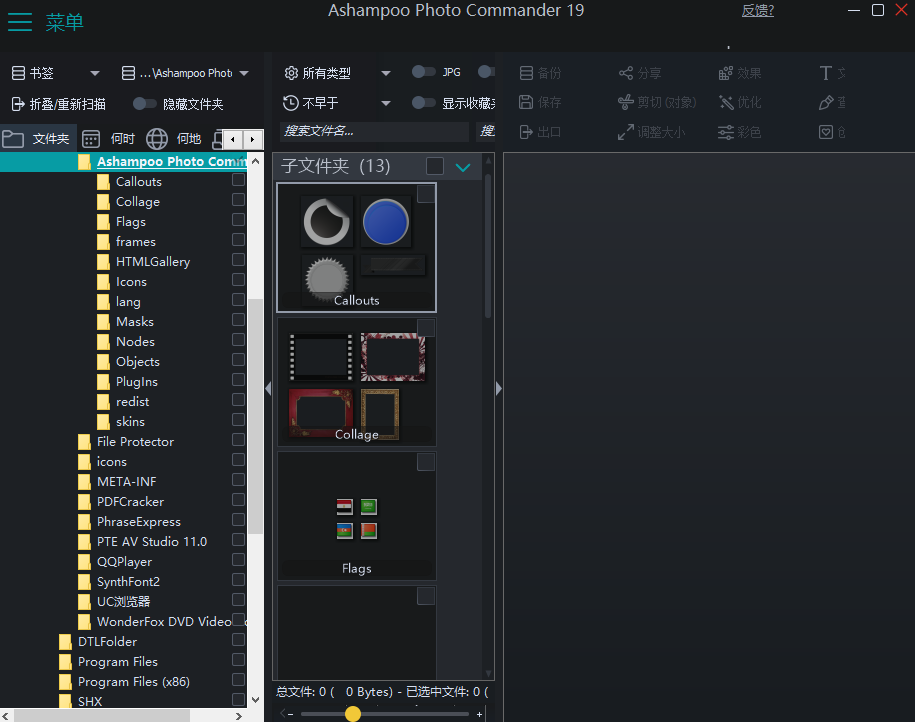Image resolution: width=915 pixels, height=722 pixels.
Task: Check the Callouts tree checkbox
Action: coord(238,180)
